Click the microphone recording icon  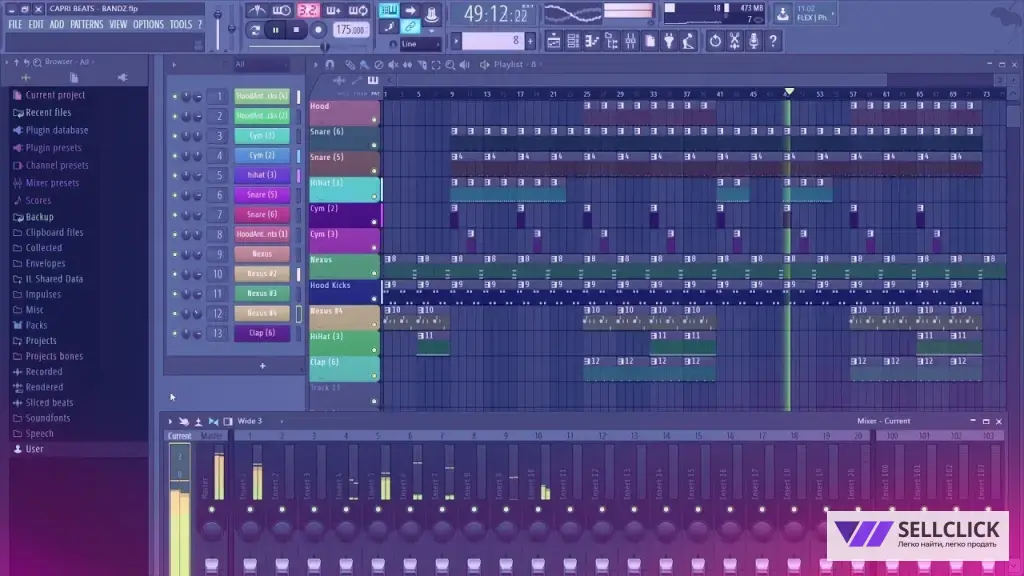point(754,41)
